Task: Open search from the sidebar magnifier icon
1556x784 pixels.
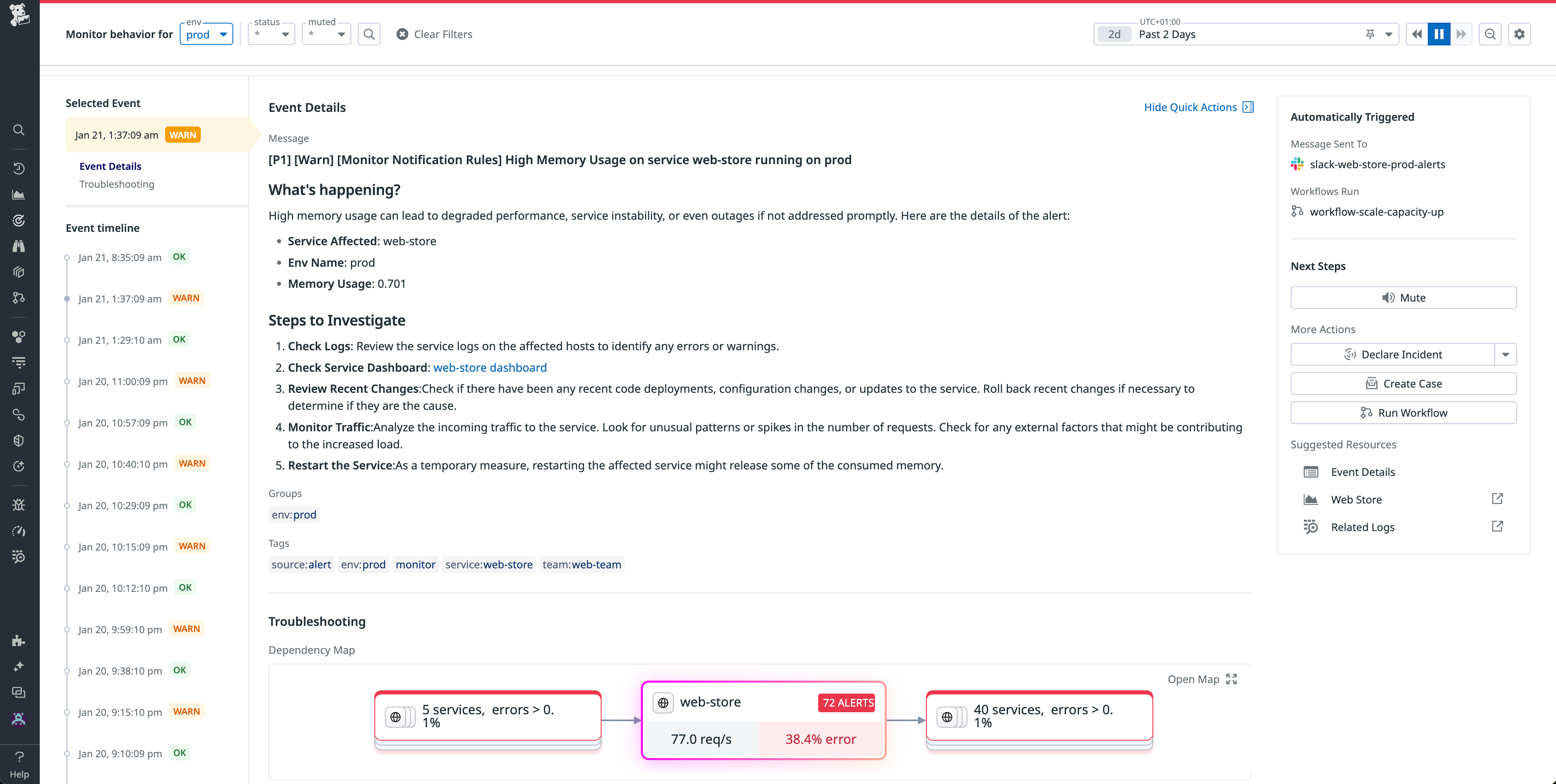Action: point(19,130)
